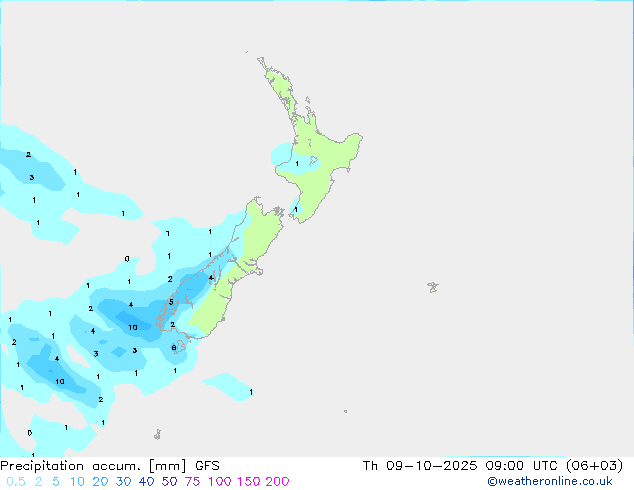The image size is (634, 490).
Task: Select the 20 mm legend value
Action: pyautogui.click(x=100, y=482)
